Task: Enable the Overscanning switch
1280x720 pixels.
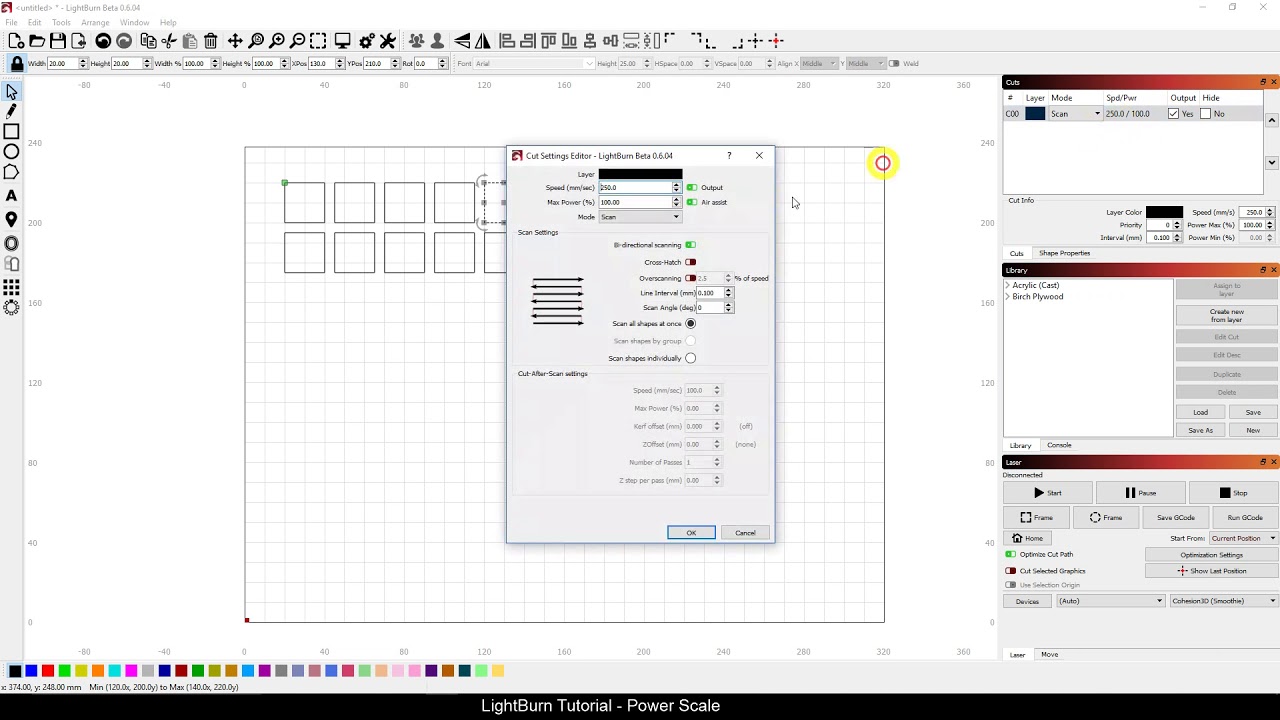Action: [690, 278]
